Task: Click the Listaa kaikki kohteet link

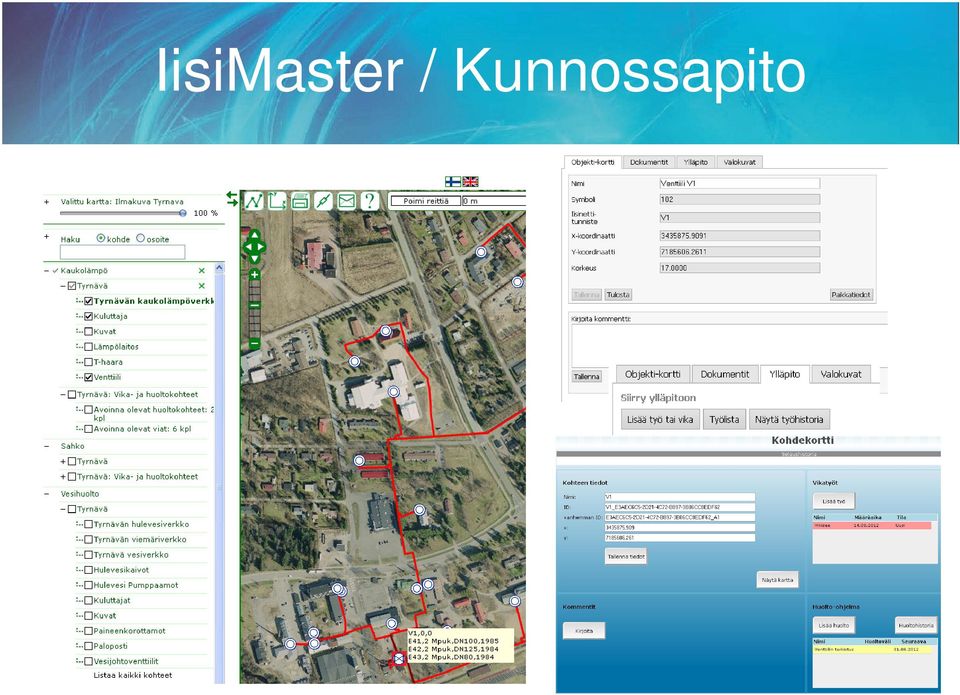Action: [133, 675]
